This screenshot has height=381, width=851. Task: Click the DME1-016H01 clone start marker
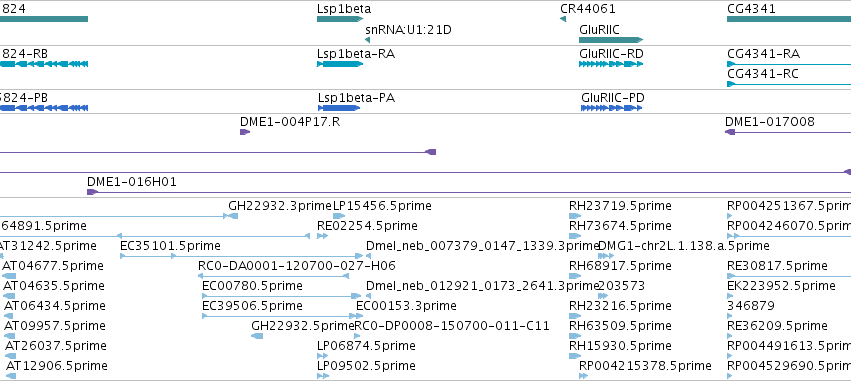pos(92,192)
